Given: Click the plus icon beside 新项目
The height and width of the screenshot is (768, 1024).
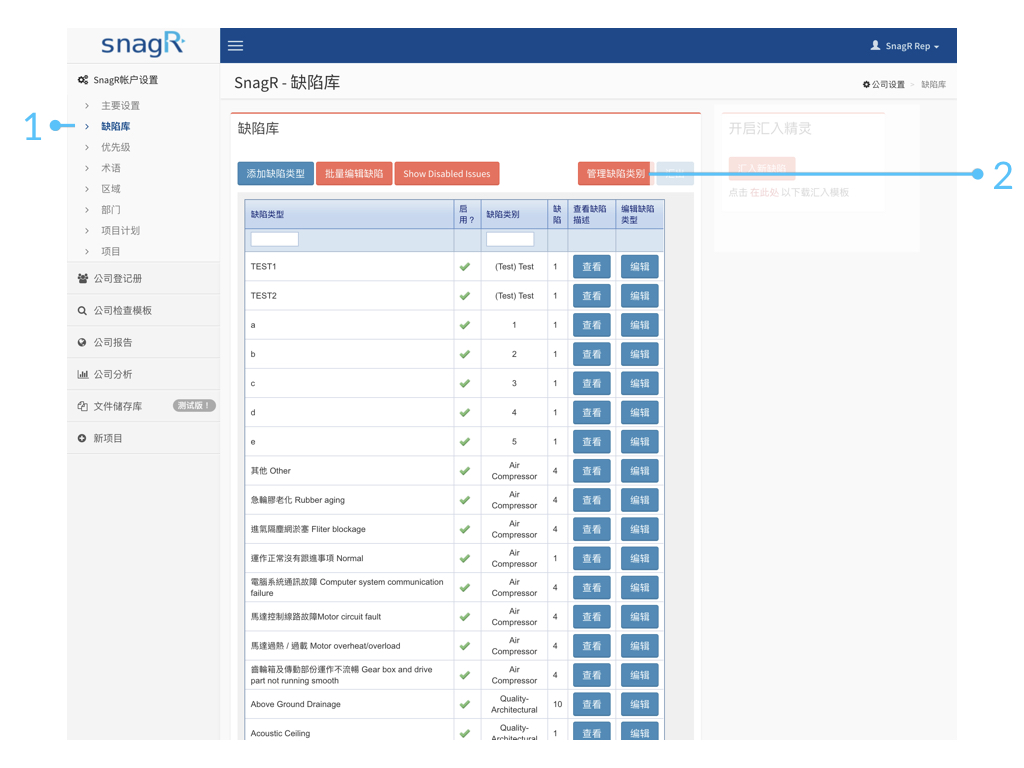Looking at the screenshot, I should [82, 438].
